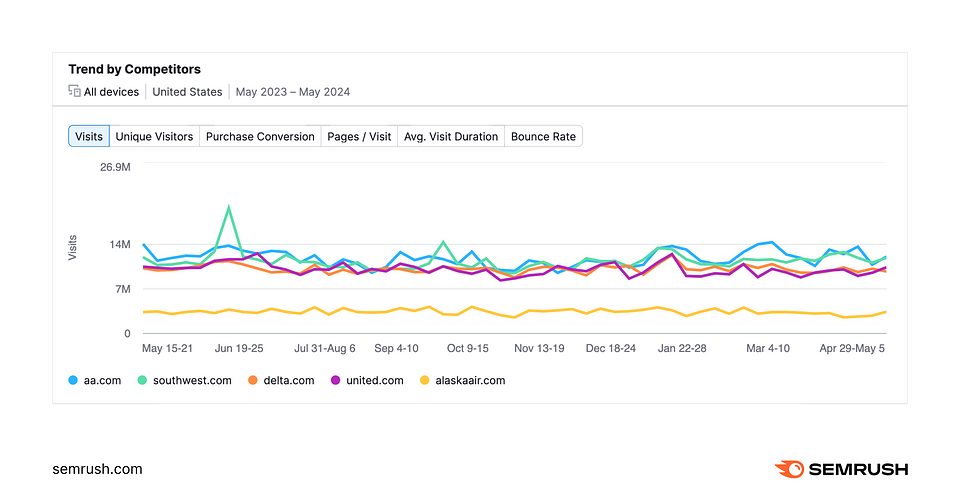The image size is (960, 495).
Task: Click the Jul 31-Aug 6 axis label
Action: click(324, 349)
